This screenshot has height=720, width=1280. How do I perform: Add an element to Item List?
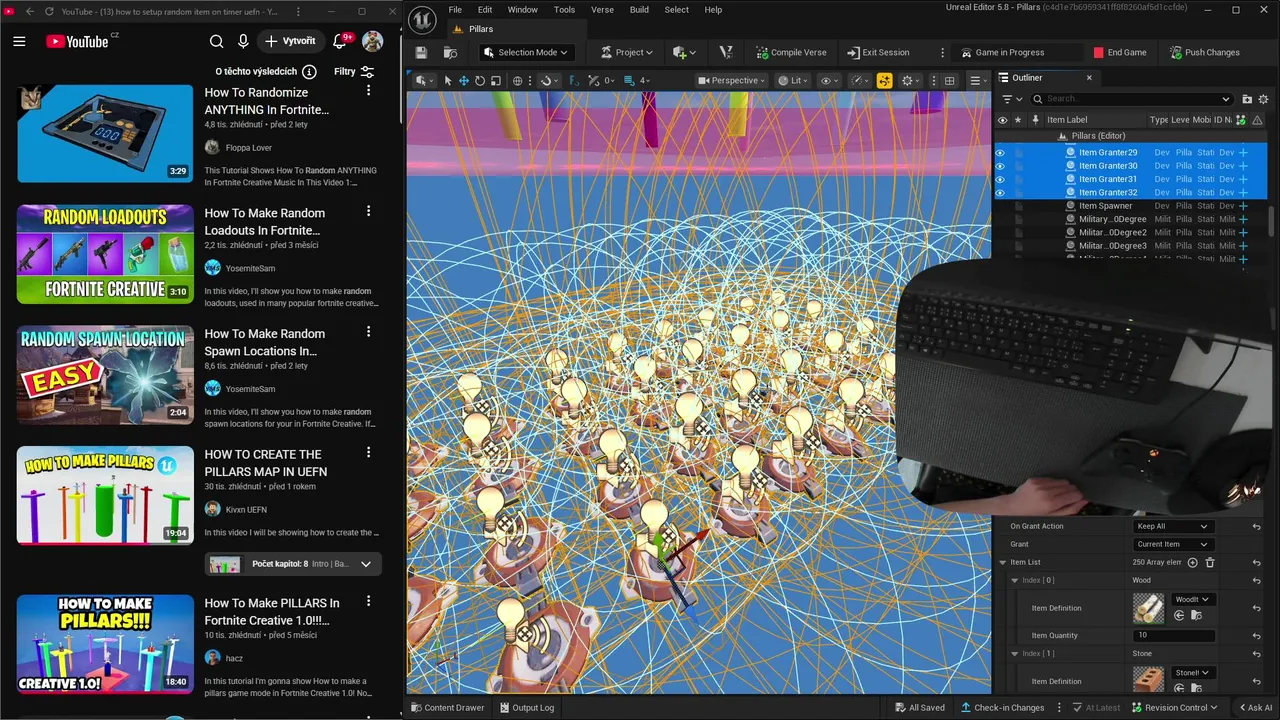(x=1192, y=562)
